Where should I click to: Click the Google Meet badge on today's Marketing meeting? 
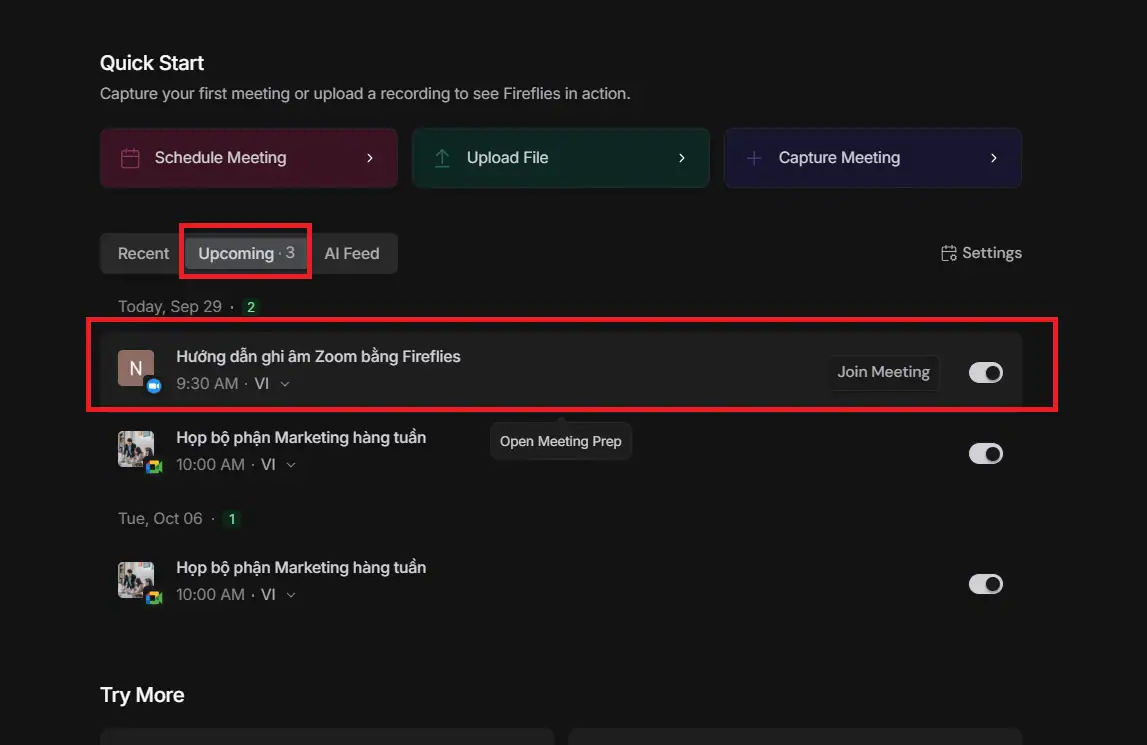coord(154,467)
